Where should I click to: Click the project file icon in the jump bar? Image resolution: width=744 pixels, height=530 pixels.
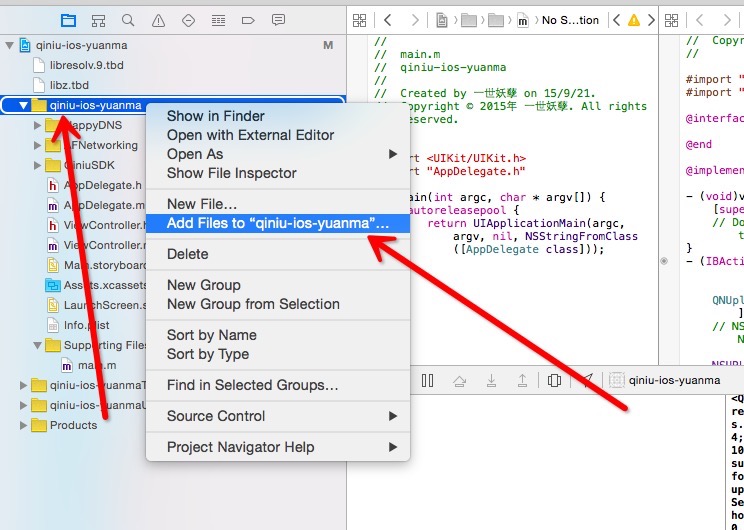tap(442, 20)
